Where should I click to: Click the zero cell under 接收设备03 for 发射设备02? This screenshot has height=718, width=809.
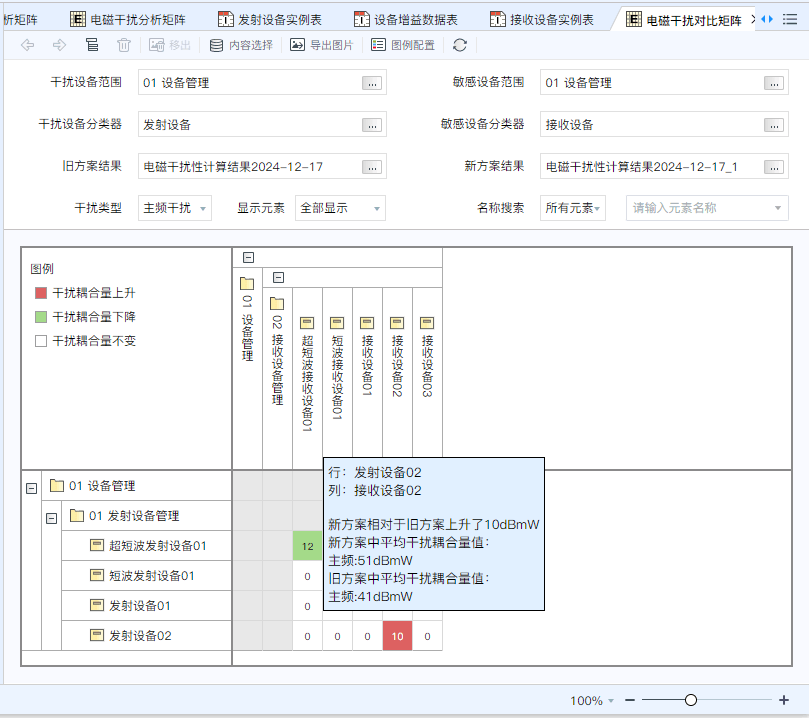(427, 636)
